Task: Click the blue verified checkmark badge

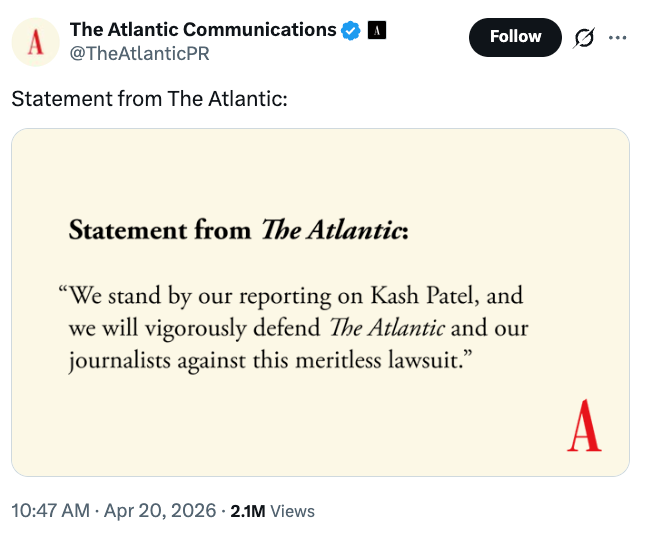Action: pyautogui.click(x=350, y=30)
